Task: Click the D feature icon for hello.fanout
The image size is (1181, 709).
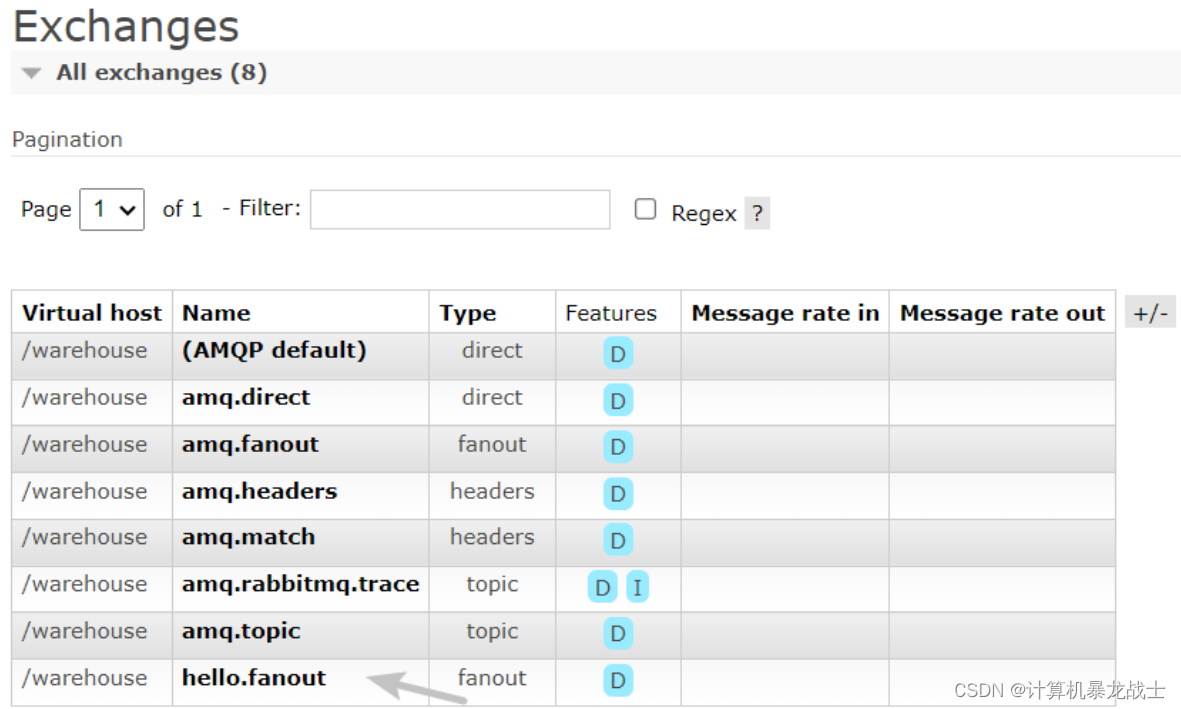Action: click(x=617, y=680)
